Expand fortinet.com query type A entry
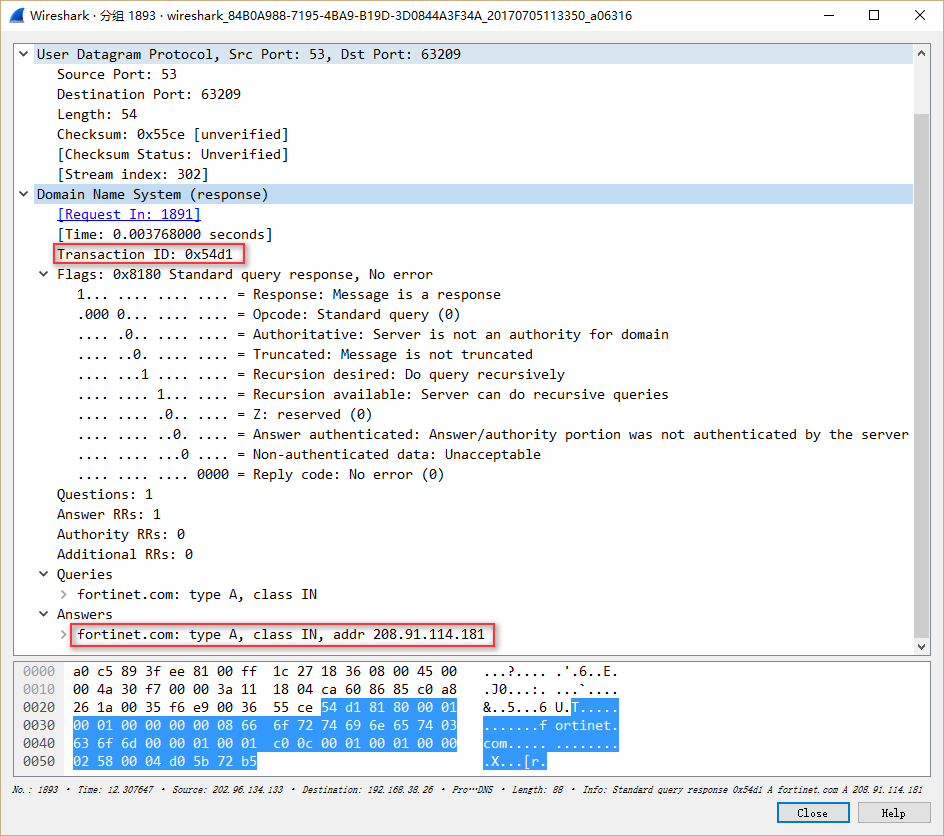 point(63,595)
